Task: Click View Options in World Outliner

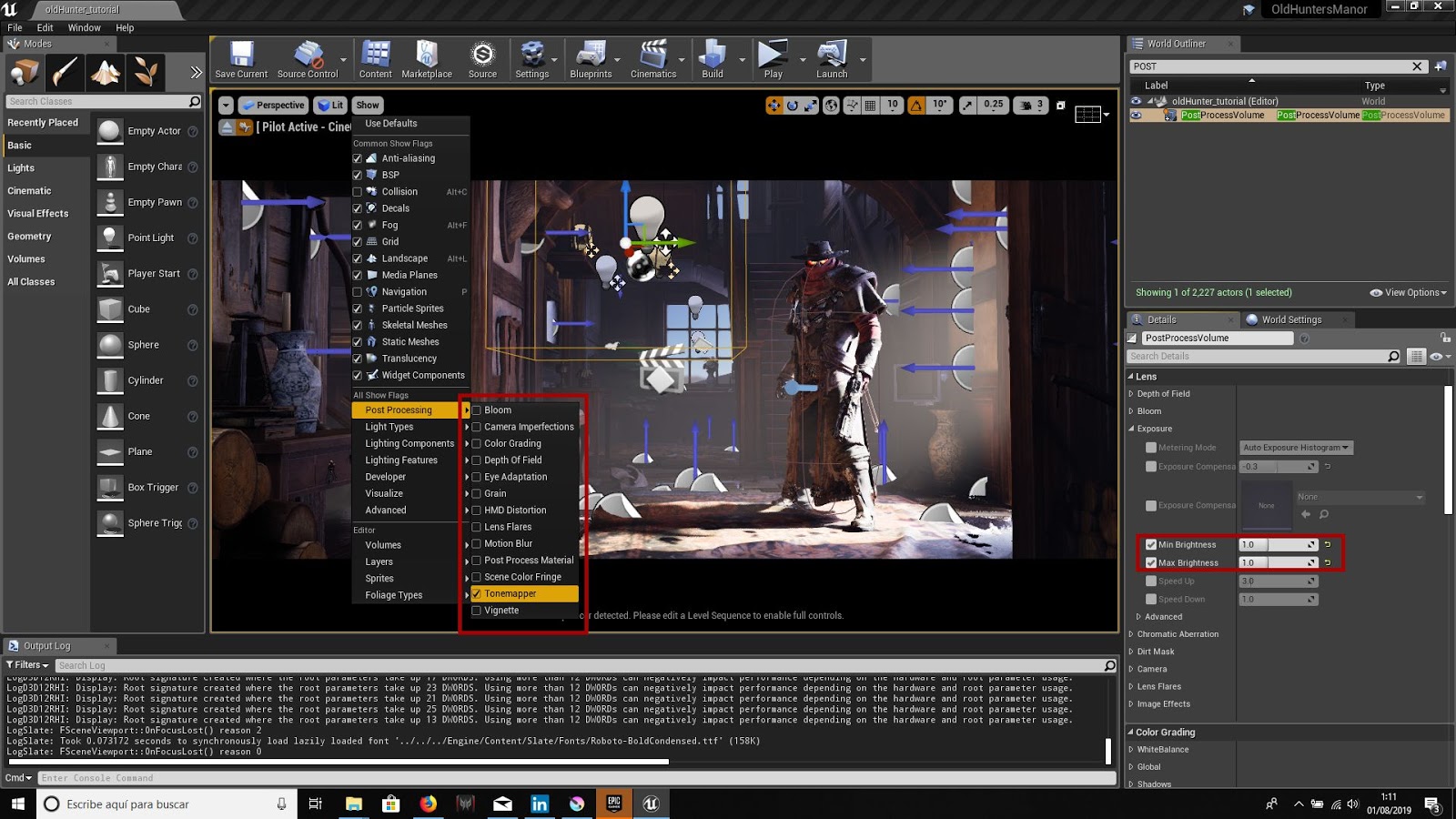Action: coord(1407,292)
